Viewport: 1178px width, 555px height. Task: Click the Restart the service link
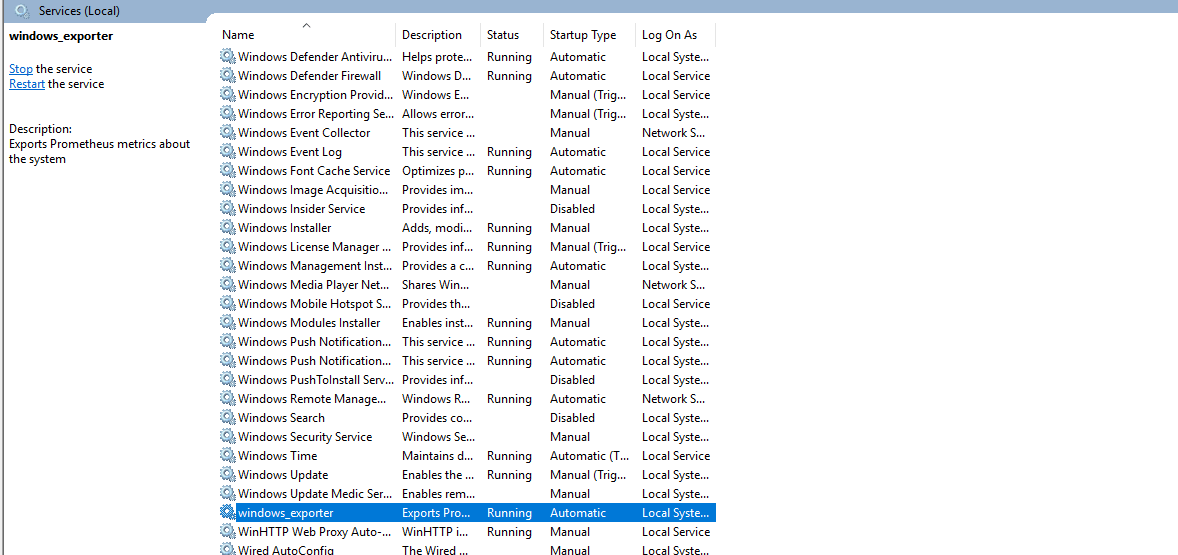click(27, 84)
